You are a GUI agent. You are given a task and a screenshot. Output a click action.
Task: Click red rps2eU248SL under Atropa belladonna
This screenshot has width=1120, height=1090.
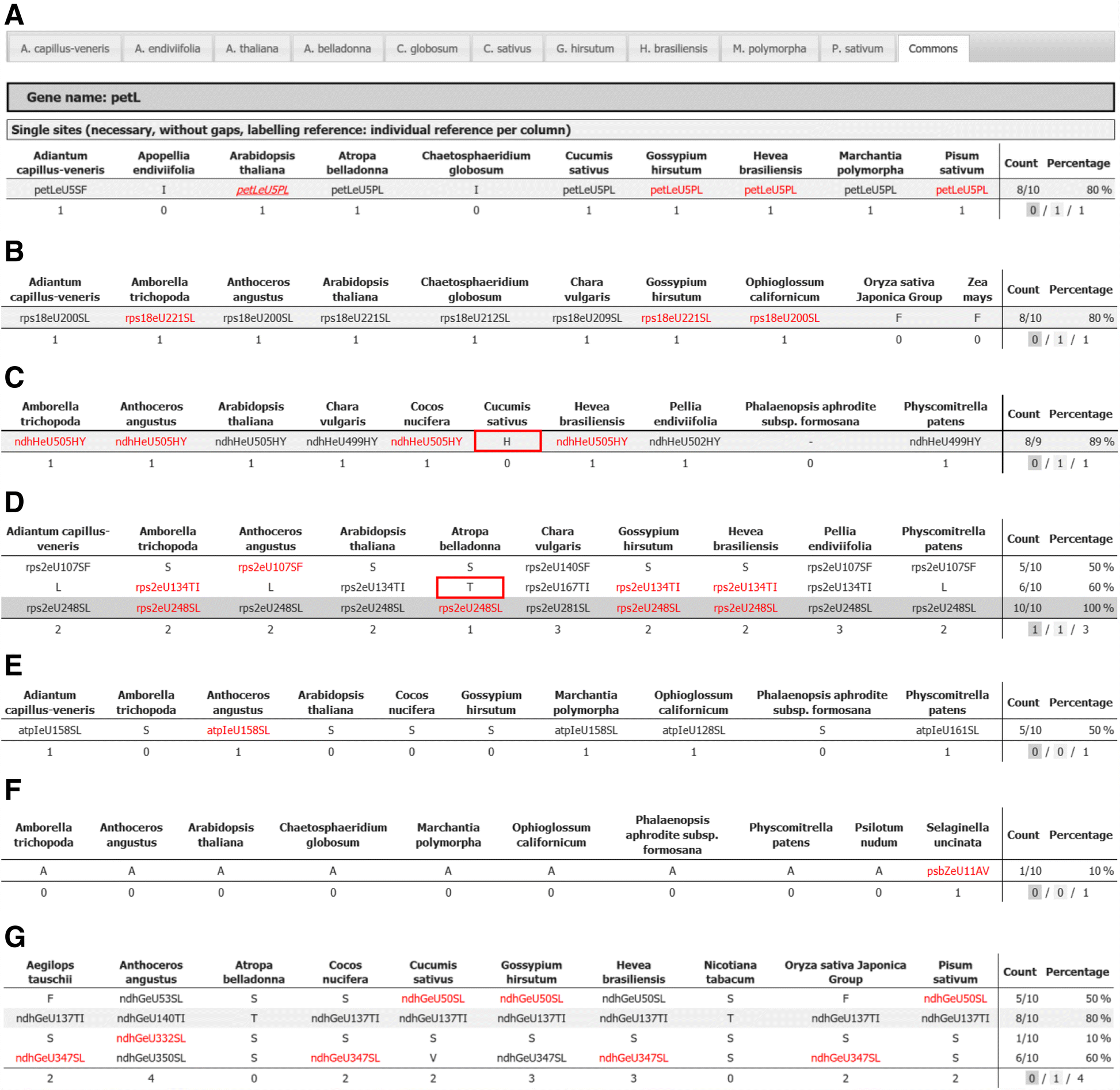470,608
